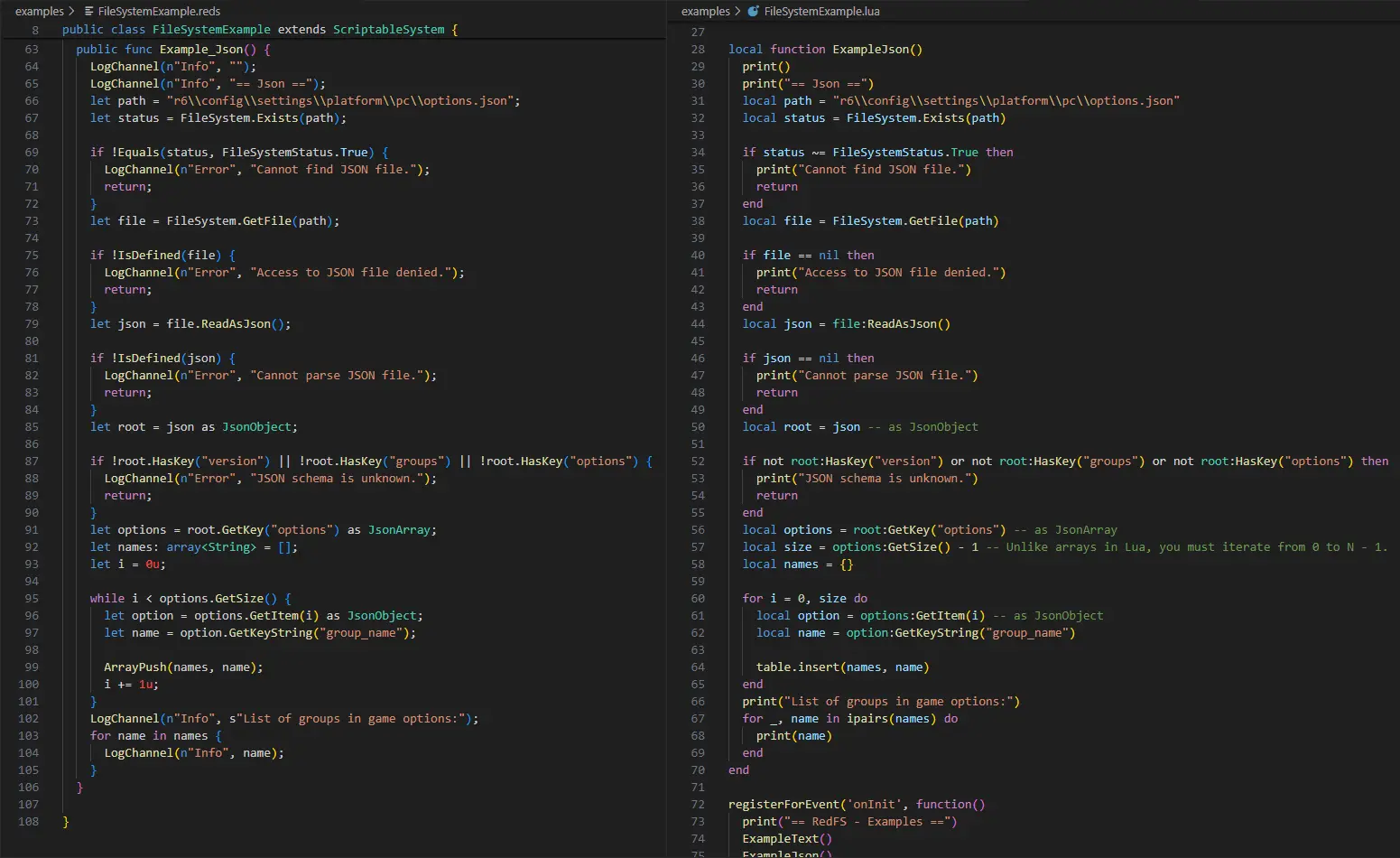Click line number 72 in the Lua editor

click(698, 805)
